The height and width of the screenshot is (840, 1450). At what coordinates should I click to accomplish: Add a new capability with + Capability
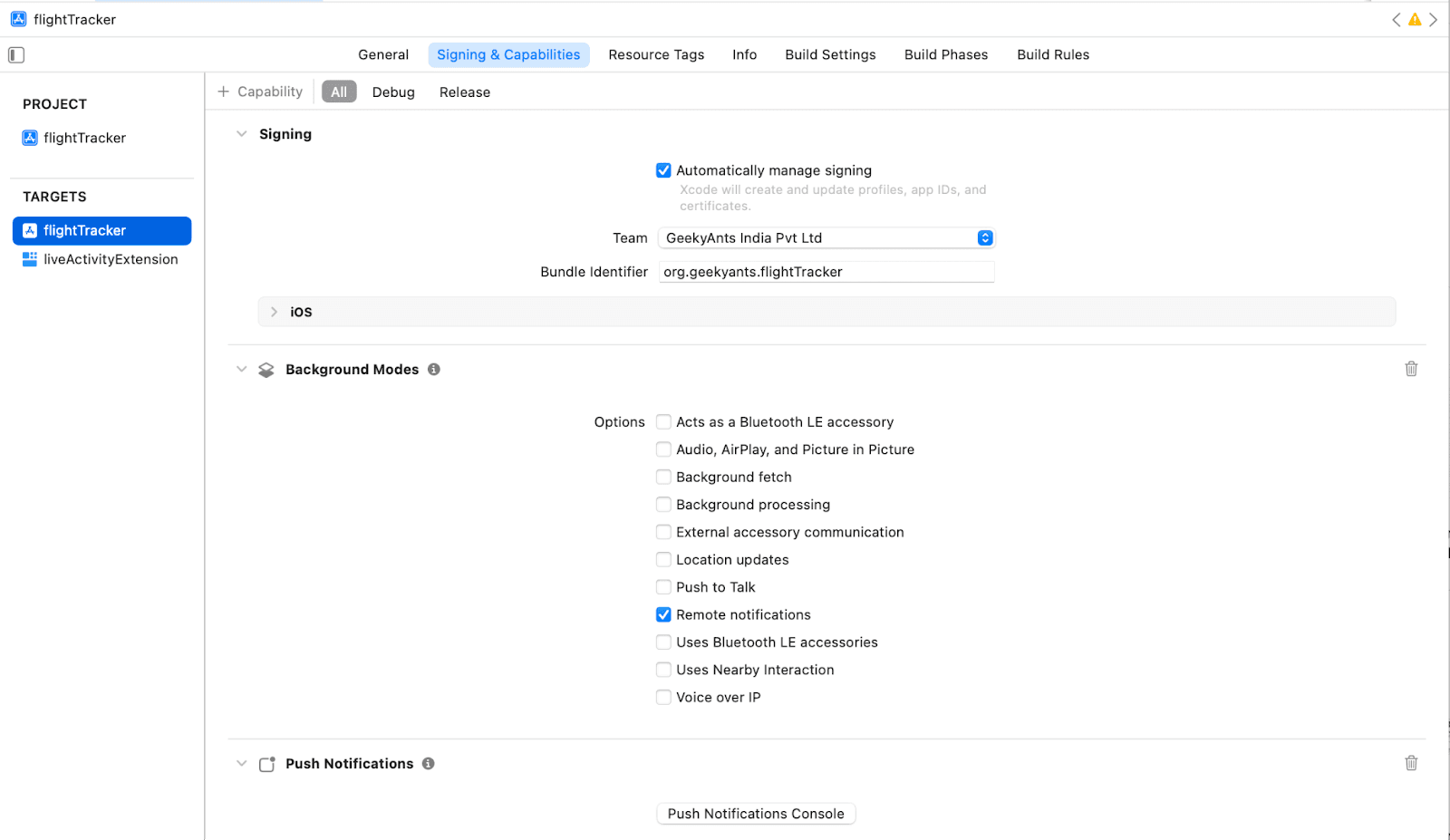[x=259, y=91]
